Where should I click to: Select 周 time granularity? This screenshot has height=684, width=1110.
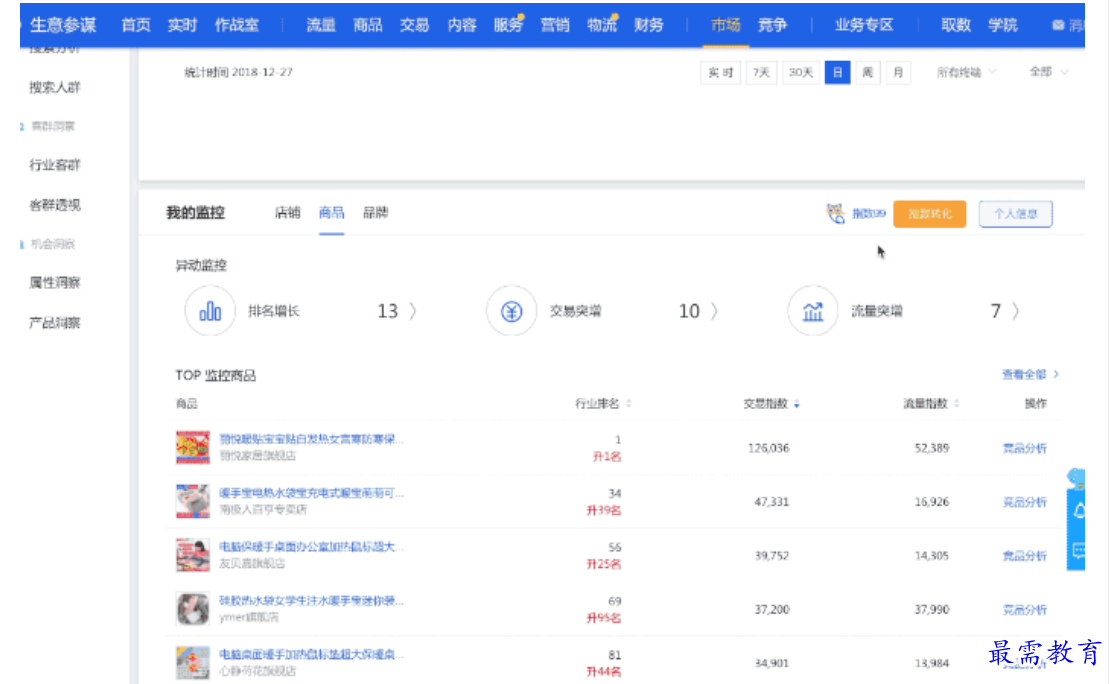tap(868, 72)
